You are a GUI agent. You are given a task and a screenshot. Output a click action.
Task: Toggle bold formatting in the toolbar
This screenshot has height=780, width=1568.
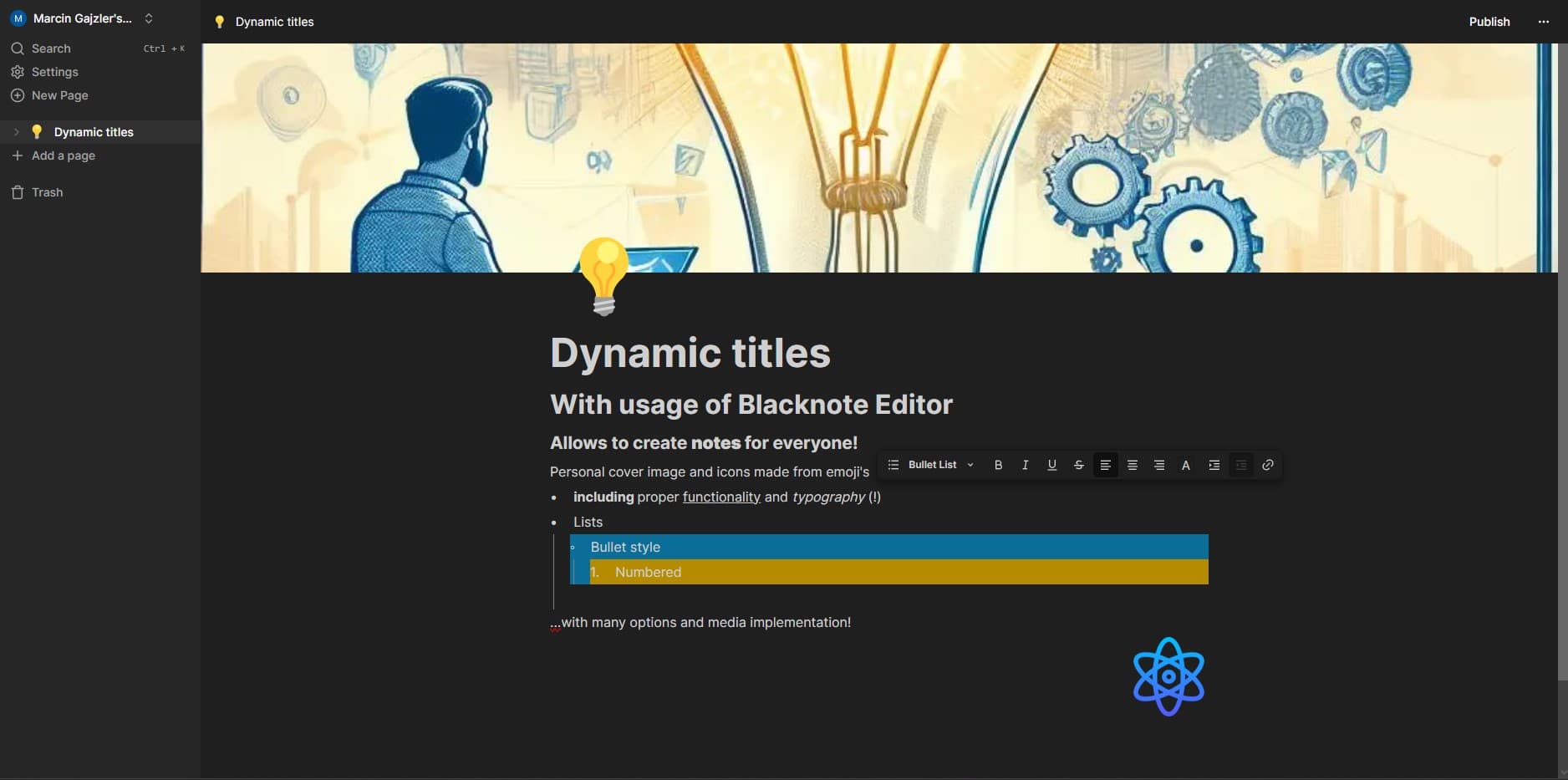click(x=998, y=465)
